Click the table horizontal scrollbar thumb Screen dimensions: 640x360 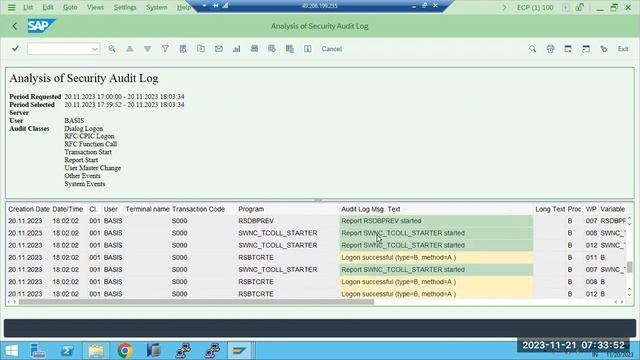click(196, 302)
